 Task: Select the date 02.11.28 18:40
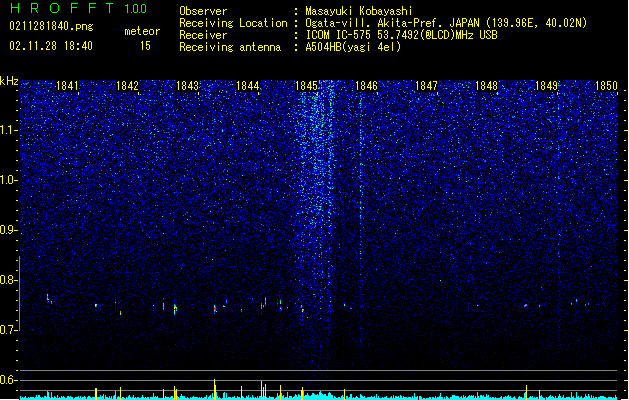tap(51, 46)
